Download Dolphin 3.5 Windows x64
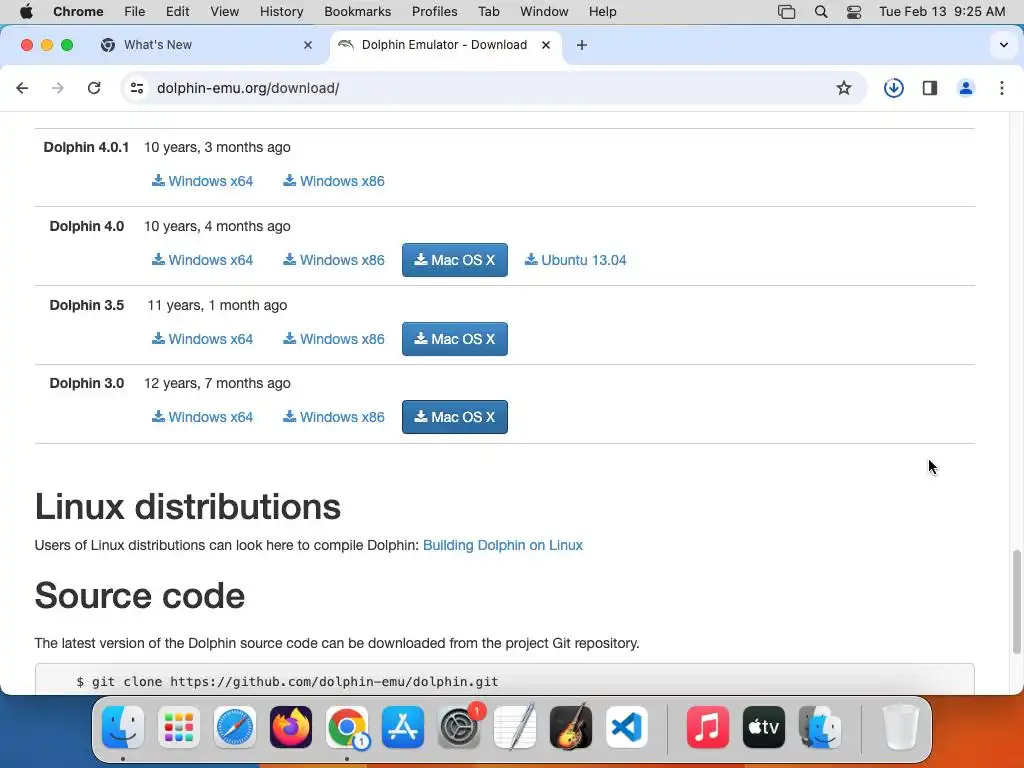 click(x=202, y=339)
